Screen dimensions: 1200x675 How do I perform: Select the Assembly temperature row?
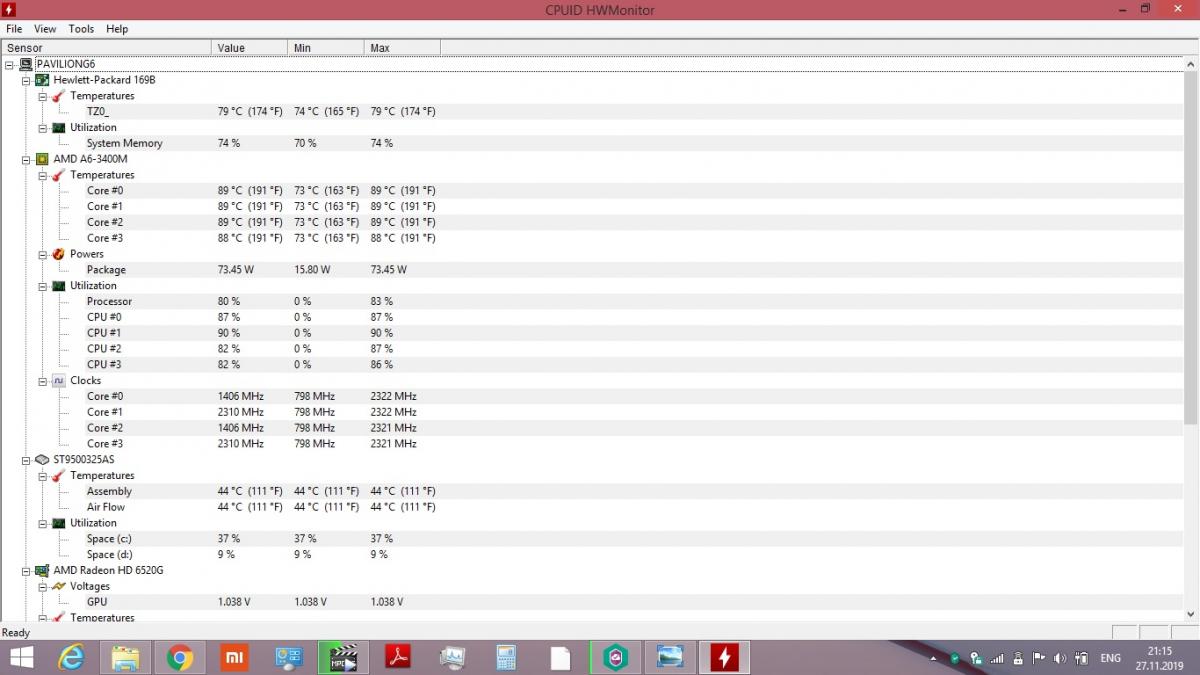590,491
